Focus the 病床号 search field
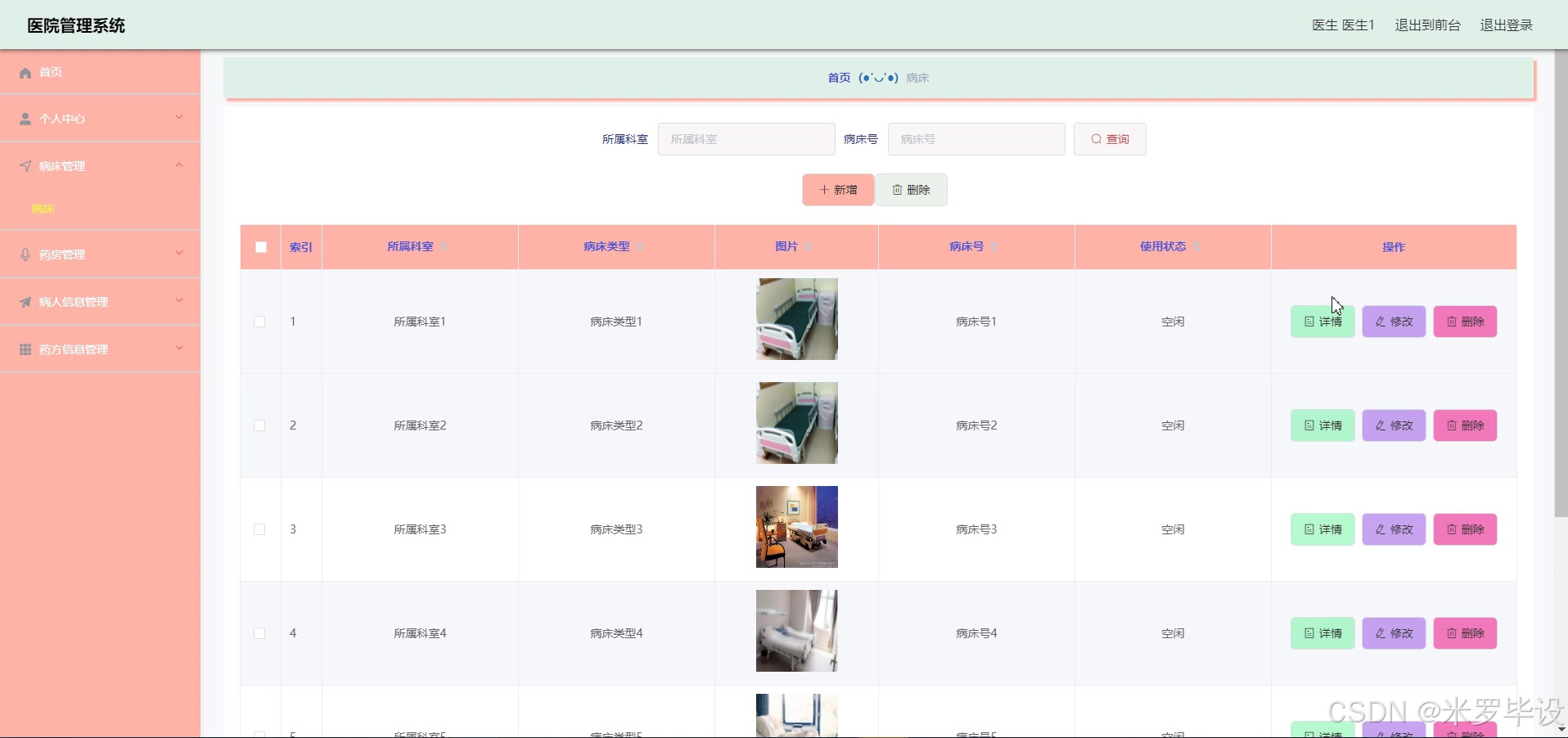This screenshot has width=1568, height=738. point(976,139)
